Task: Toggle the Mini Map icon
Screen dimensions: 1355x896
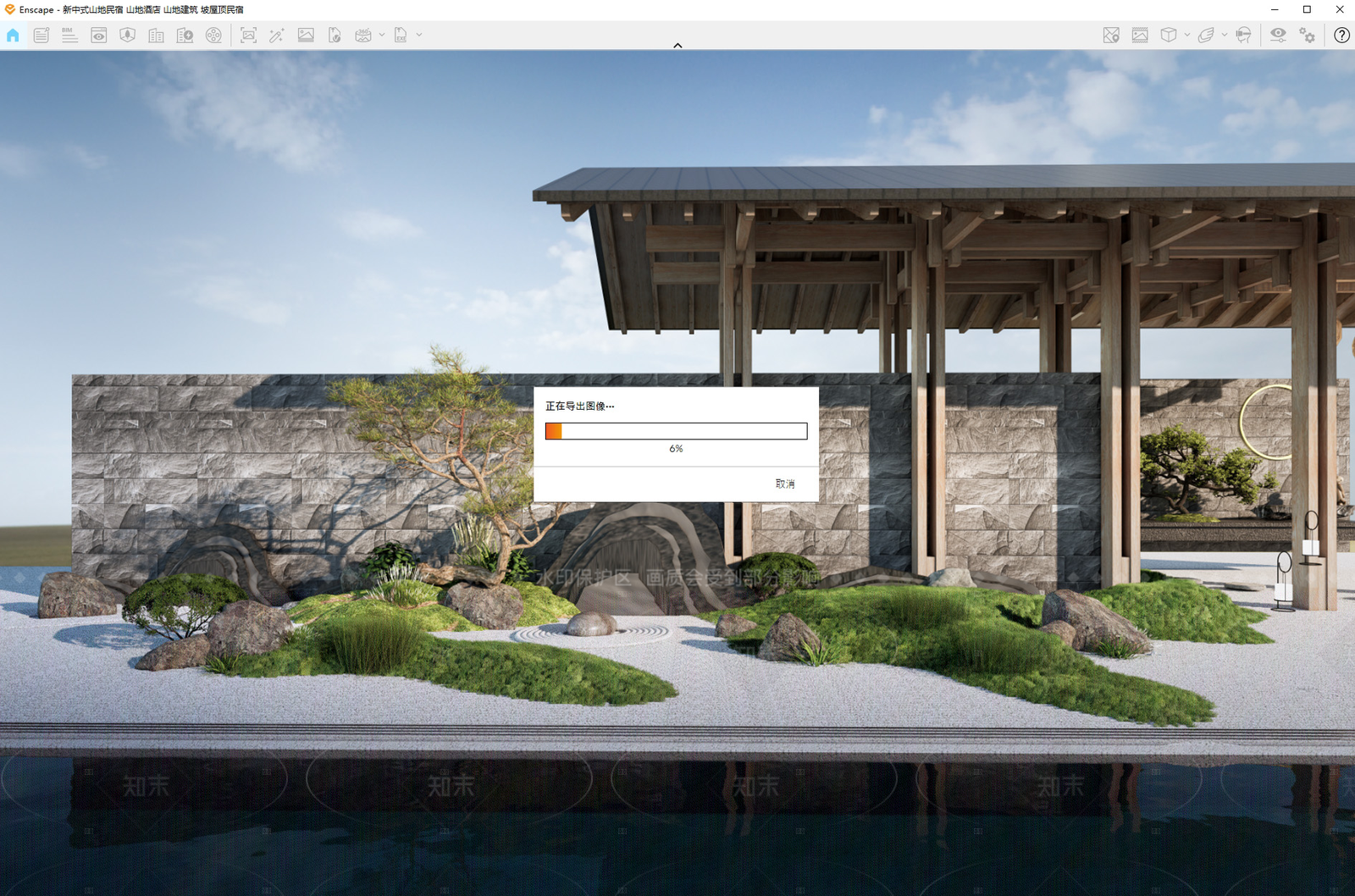Action: (1111, 36)
